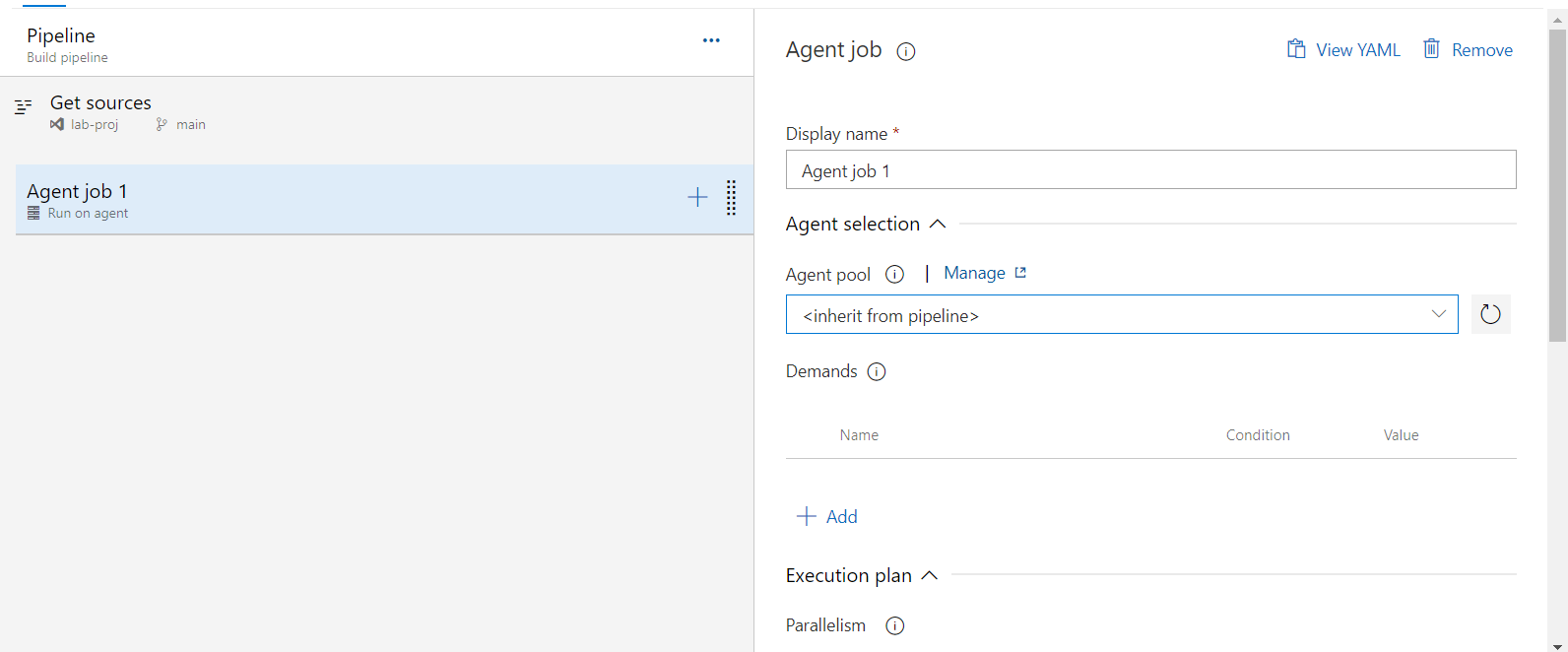Screen dimensions: 1568x652
Task: Show the Demands info tooltip icon
Action: (x=877, y=372)
